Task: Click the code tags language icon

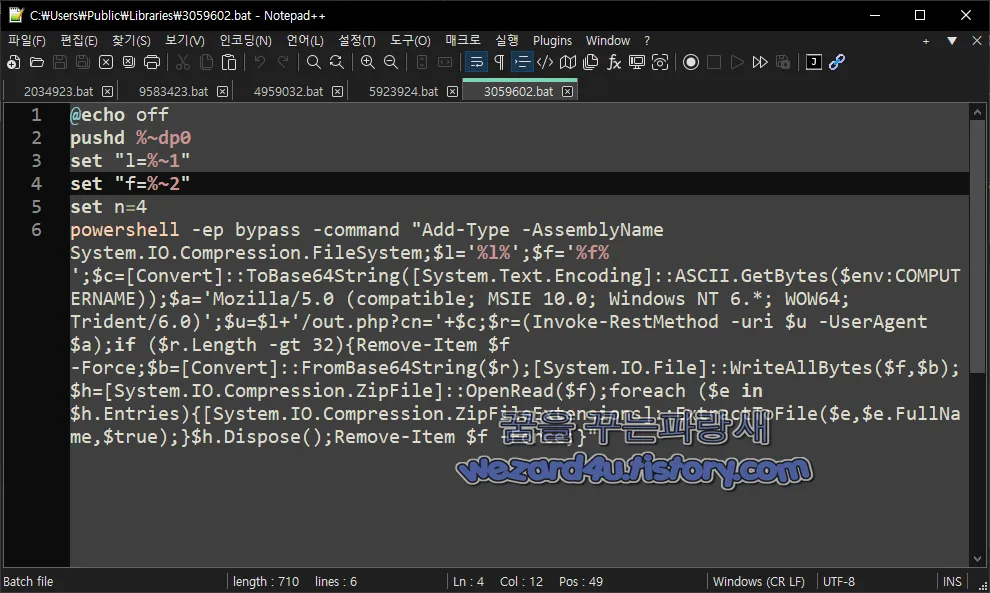Action: pos(545,62)
